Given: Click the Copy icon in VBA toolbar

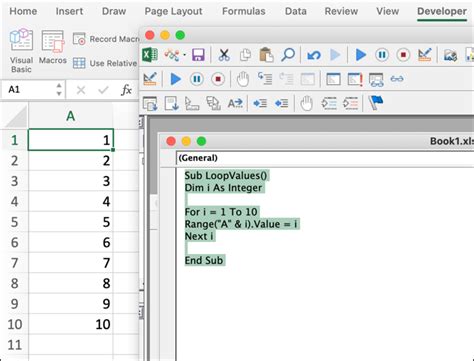Looking at the screenshot, I should point(245,55).
